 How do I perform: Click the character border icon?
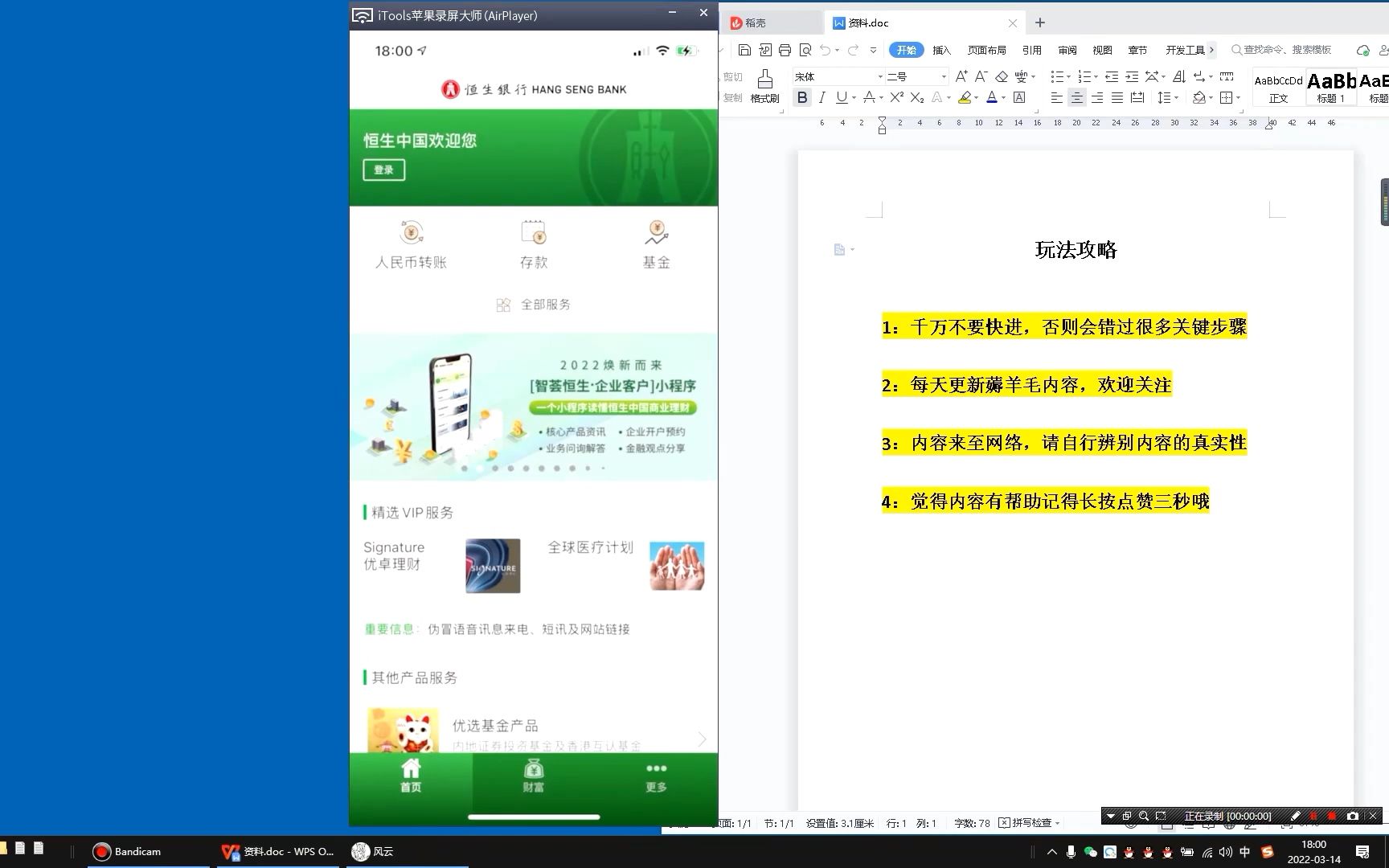coord(1019,97)
